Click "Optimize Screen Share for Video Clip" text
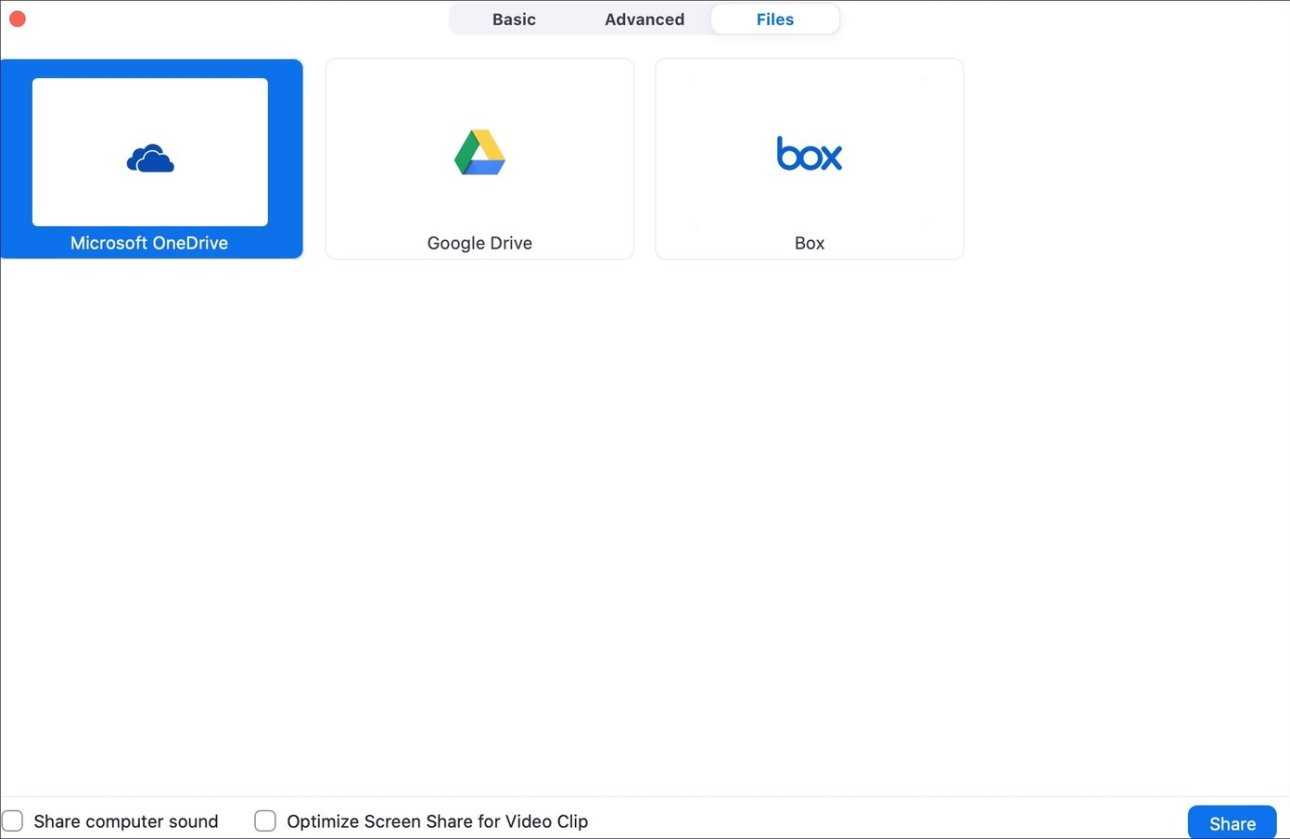This screenshot has width=1290, height=839. pos(437,822)
